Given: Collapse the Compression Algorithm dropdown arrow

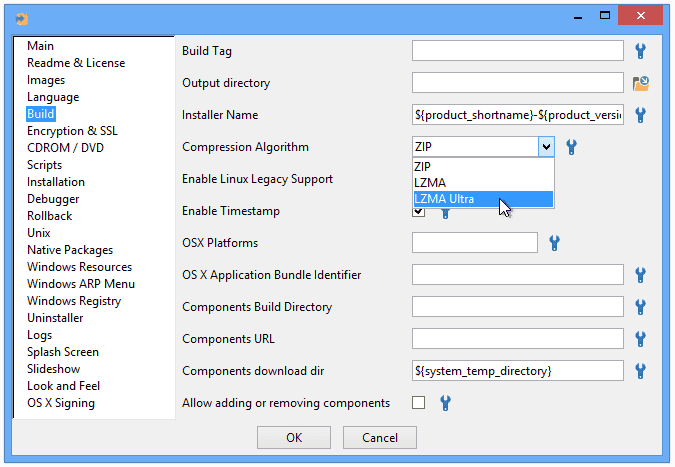Looking at the screenshot, I should pos(546,147).
